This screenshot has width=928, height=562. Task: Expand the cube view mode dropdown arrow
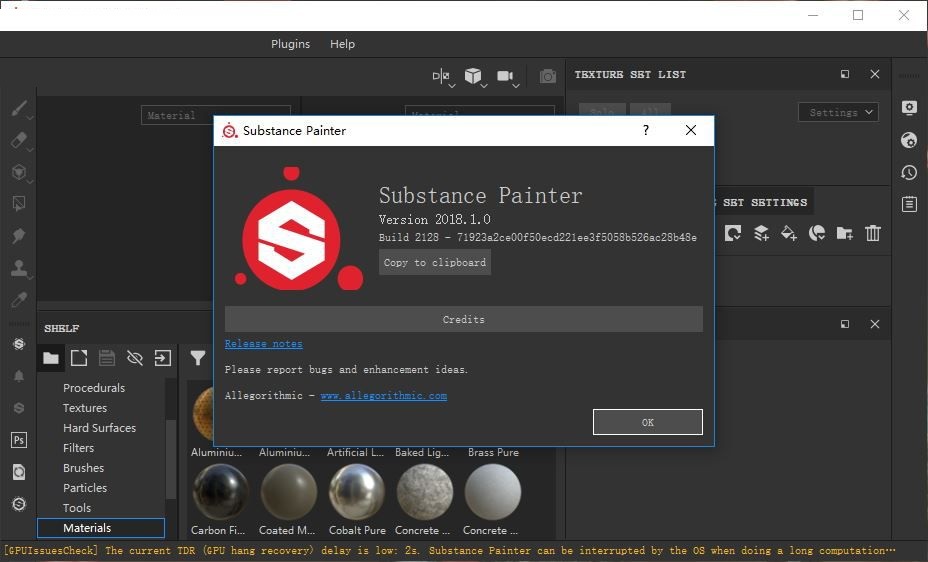[x=484, y=86]
